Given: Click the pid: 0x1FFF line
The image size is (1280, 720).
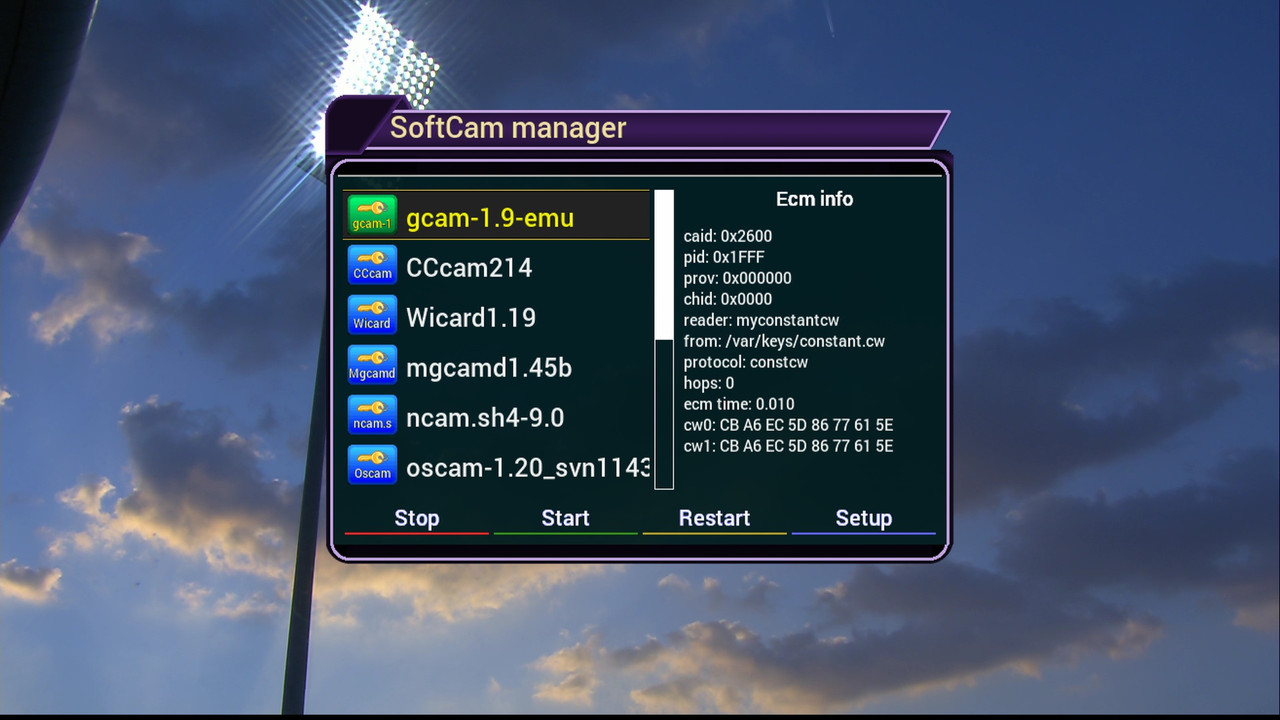Looking at the screenshot, I should [724, 257].
